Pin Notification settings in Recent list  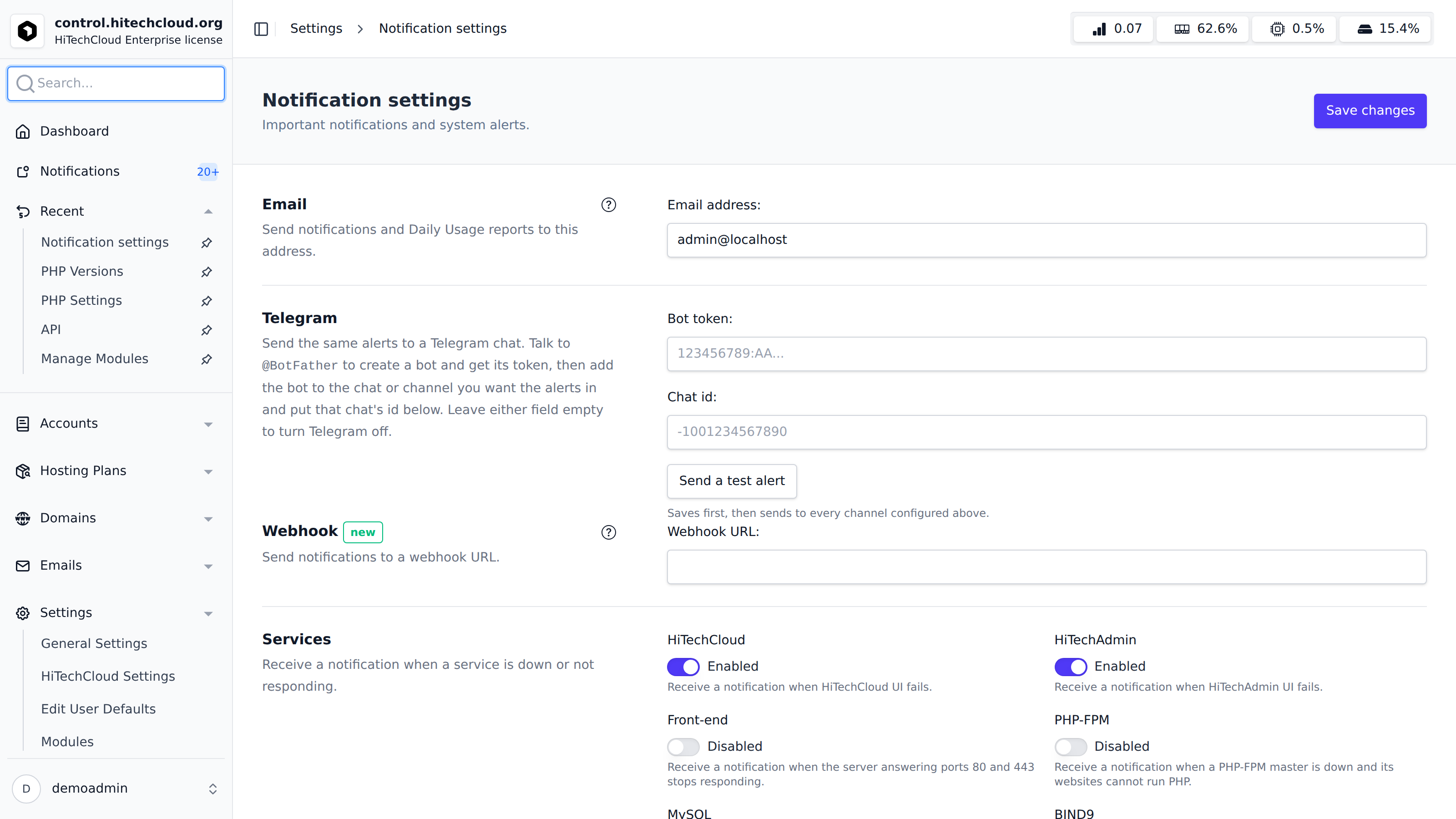pos(207,243)
